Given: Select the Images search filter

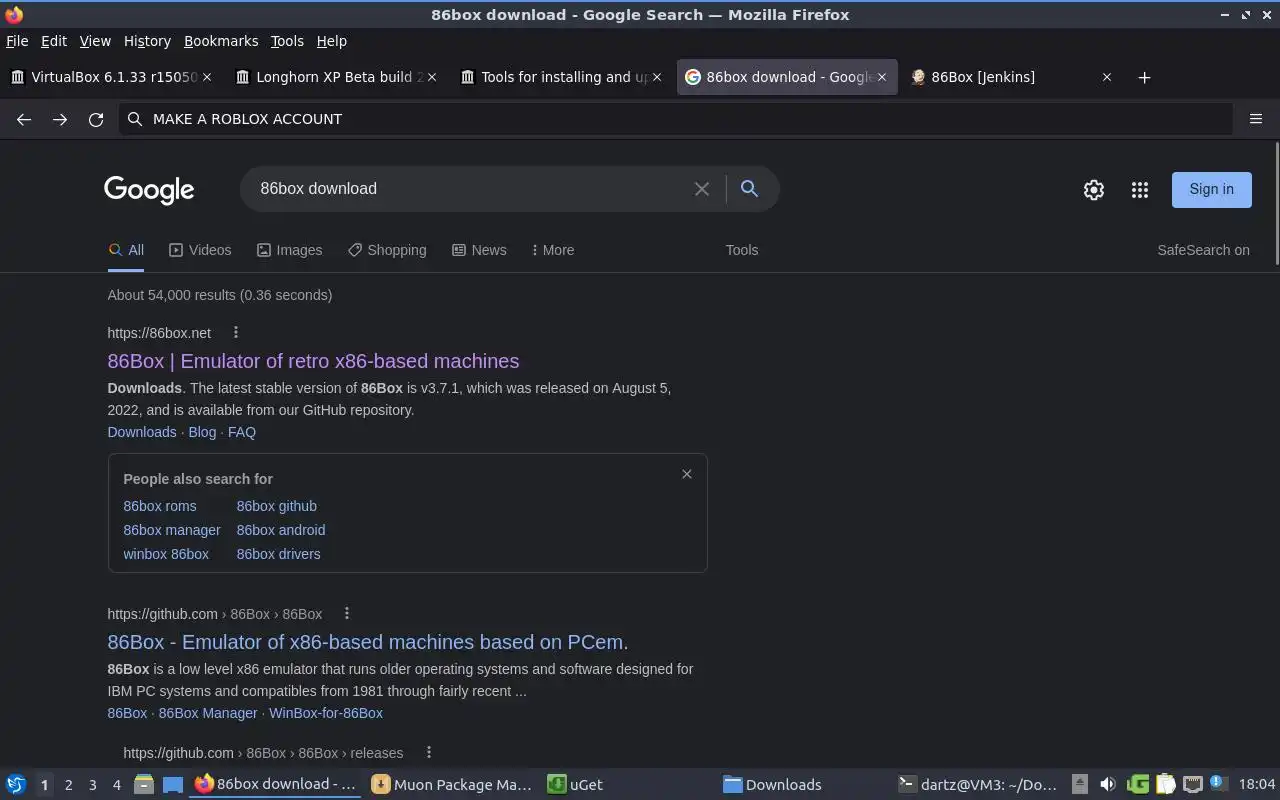Looking at the screenshot, I should pos(289,250).
